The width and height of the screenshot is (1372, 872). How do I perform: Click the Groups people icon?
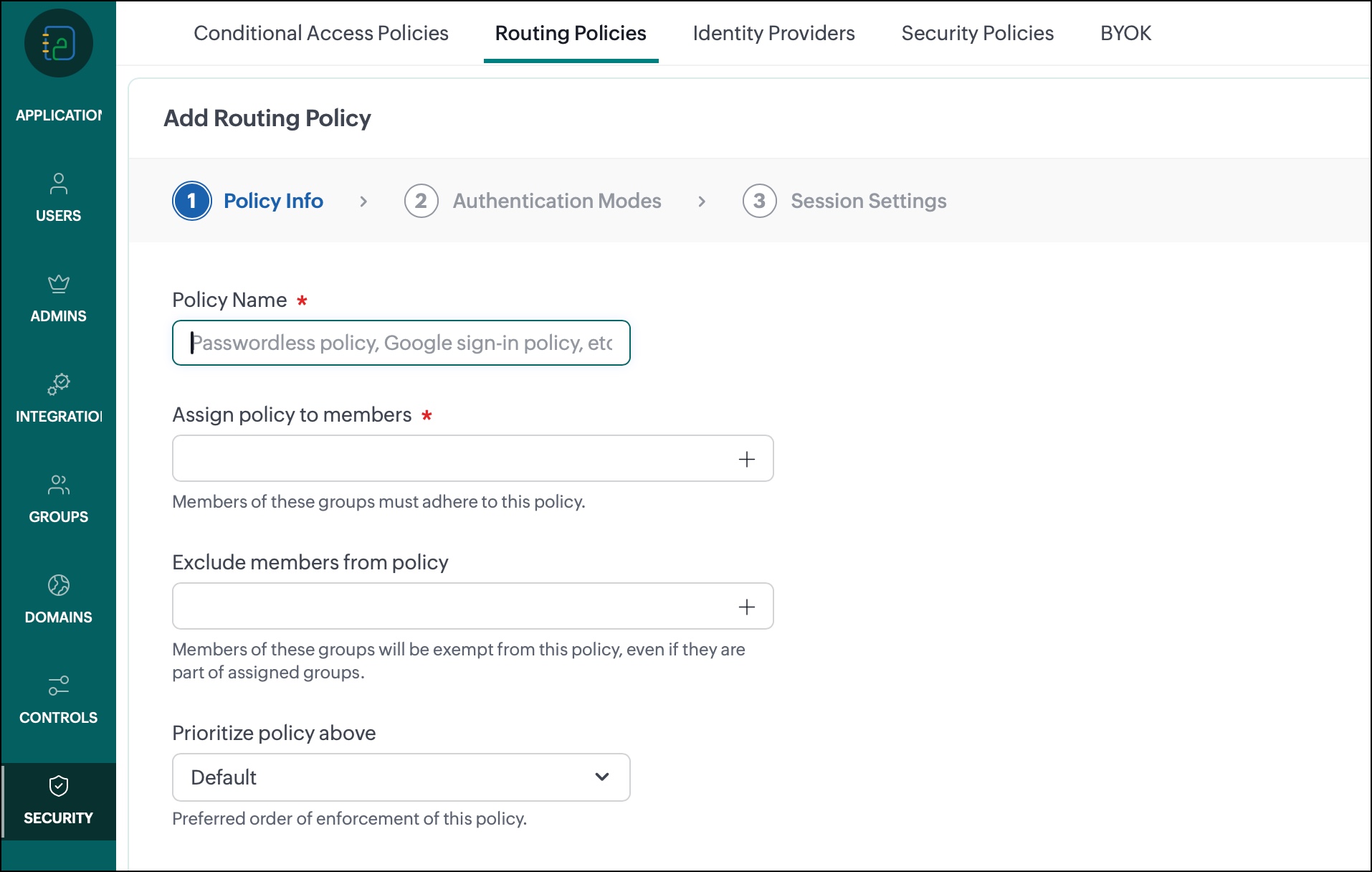[x=58, y=485]
